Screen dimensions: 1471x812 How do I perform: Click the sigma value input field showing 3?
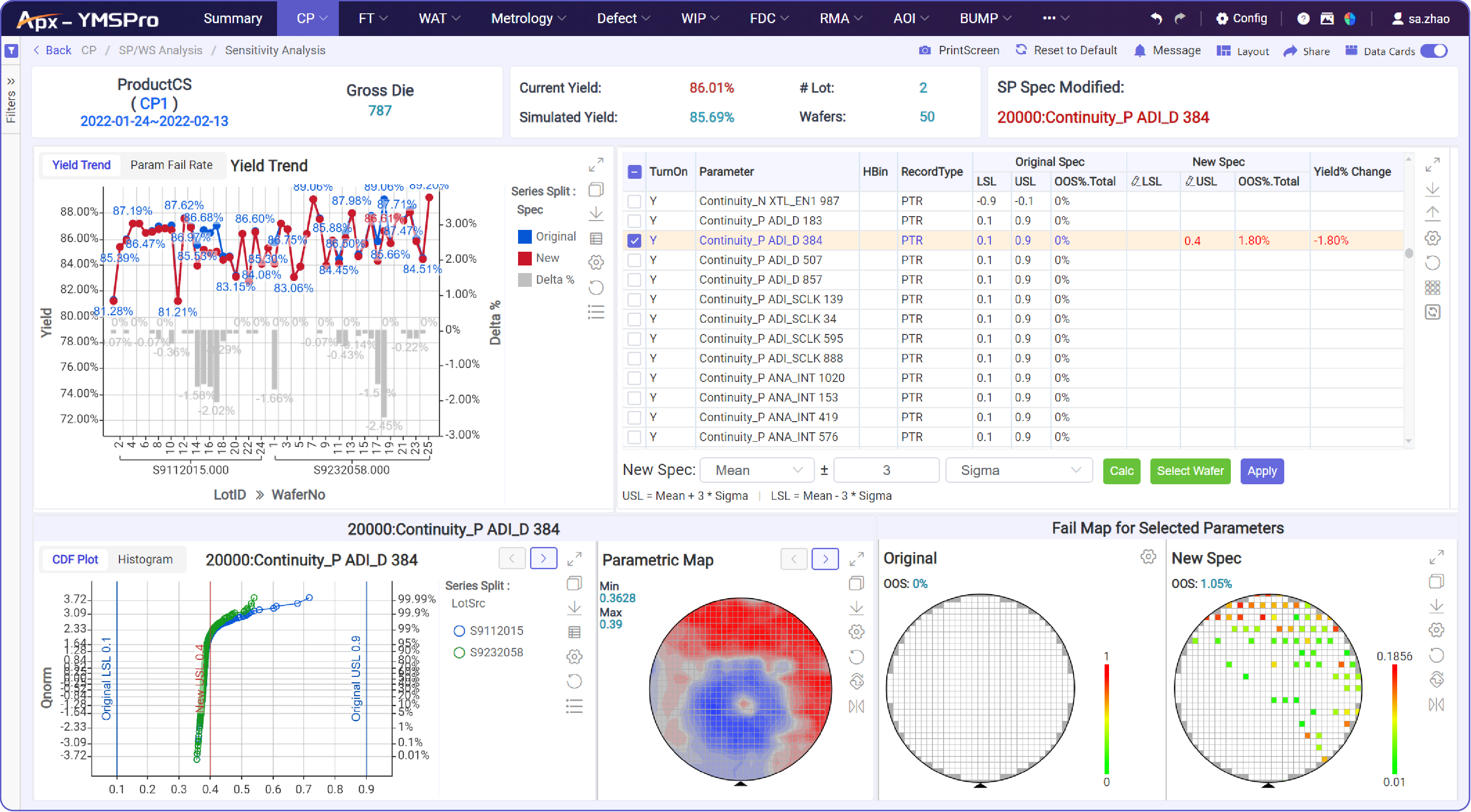coord(886,470)
